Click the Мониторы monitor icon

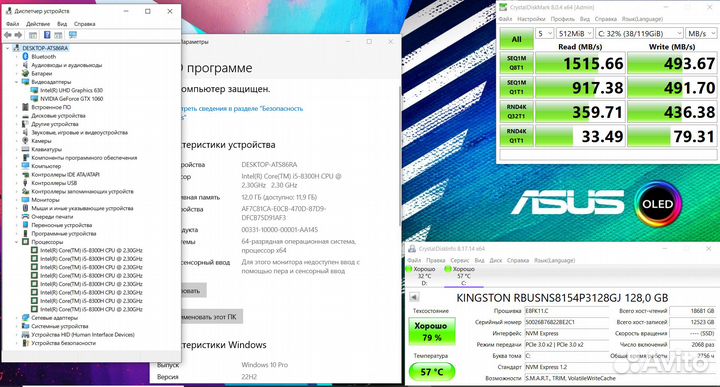click(26, 200)
